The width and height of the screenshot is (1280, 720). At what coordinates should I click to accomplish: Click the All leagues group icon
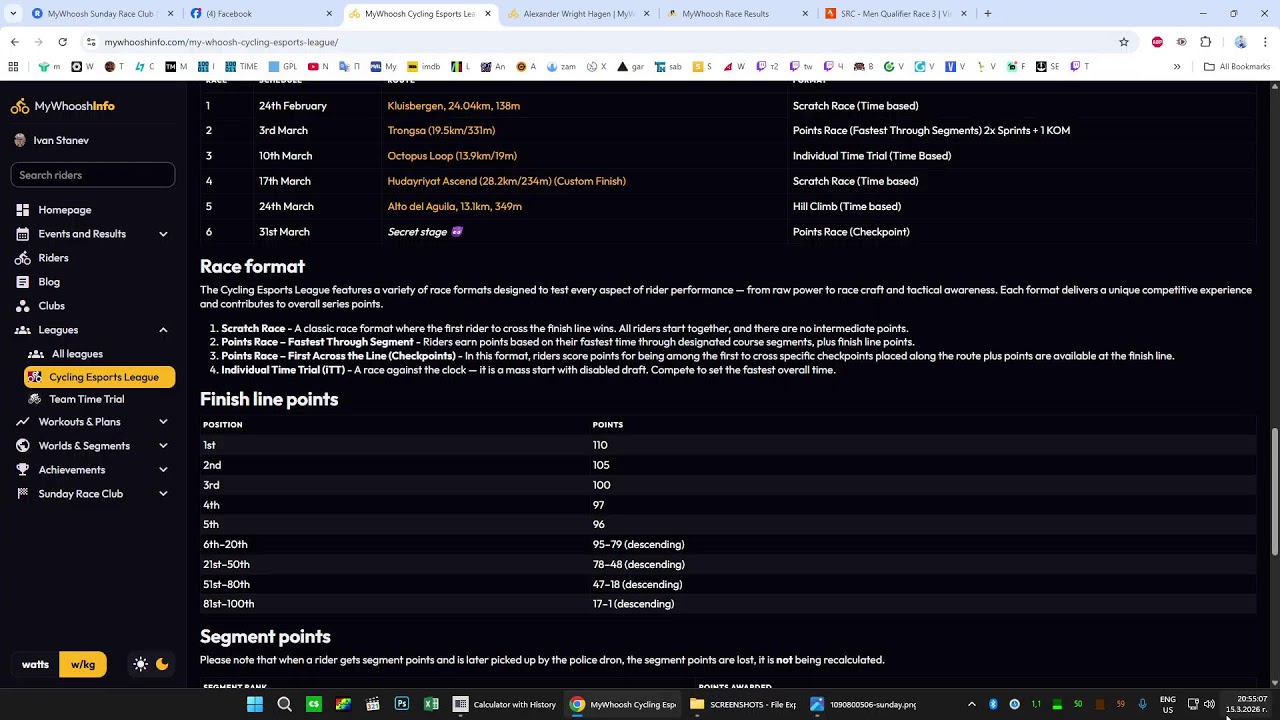point(36,354)
